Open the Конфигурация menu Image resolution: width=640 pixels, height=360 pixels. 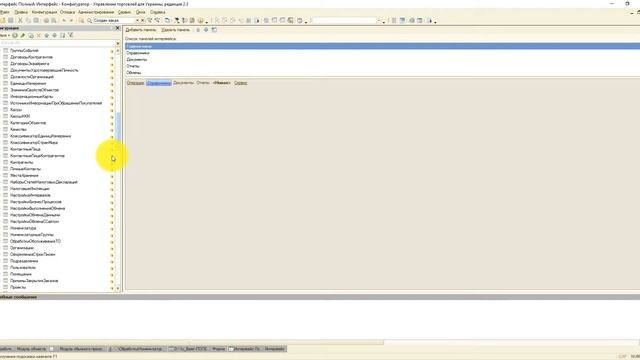pyautogui.click(x=44, y=12)
